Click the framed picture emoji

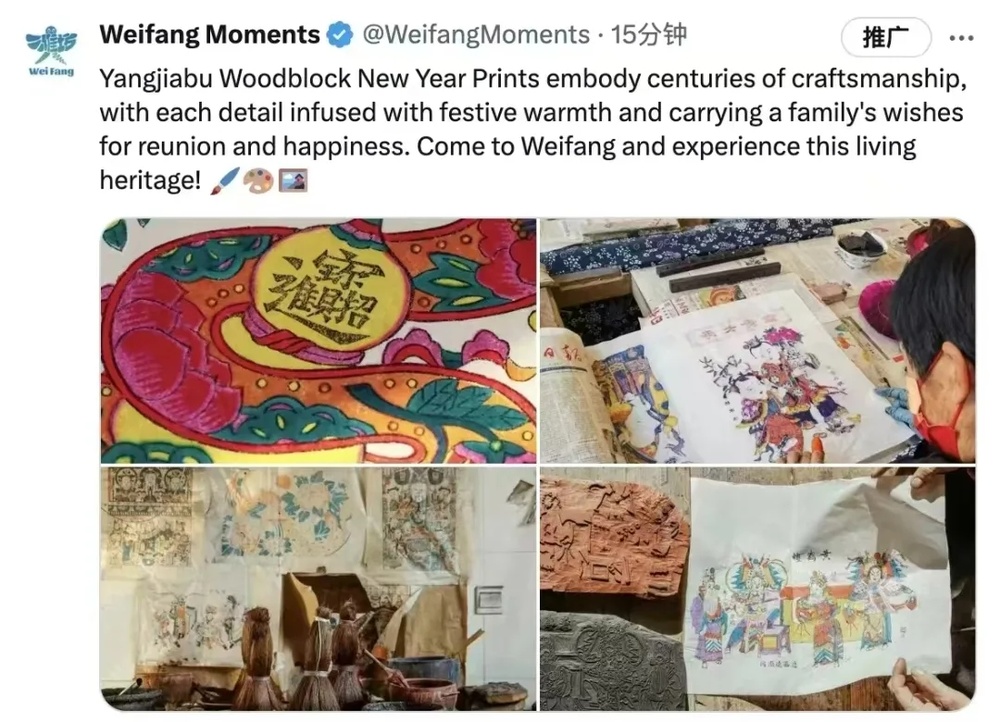[293, 180]
